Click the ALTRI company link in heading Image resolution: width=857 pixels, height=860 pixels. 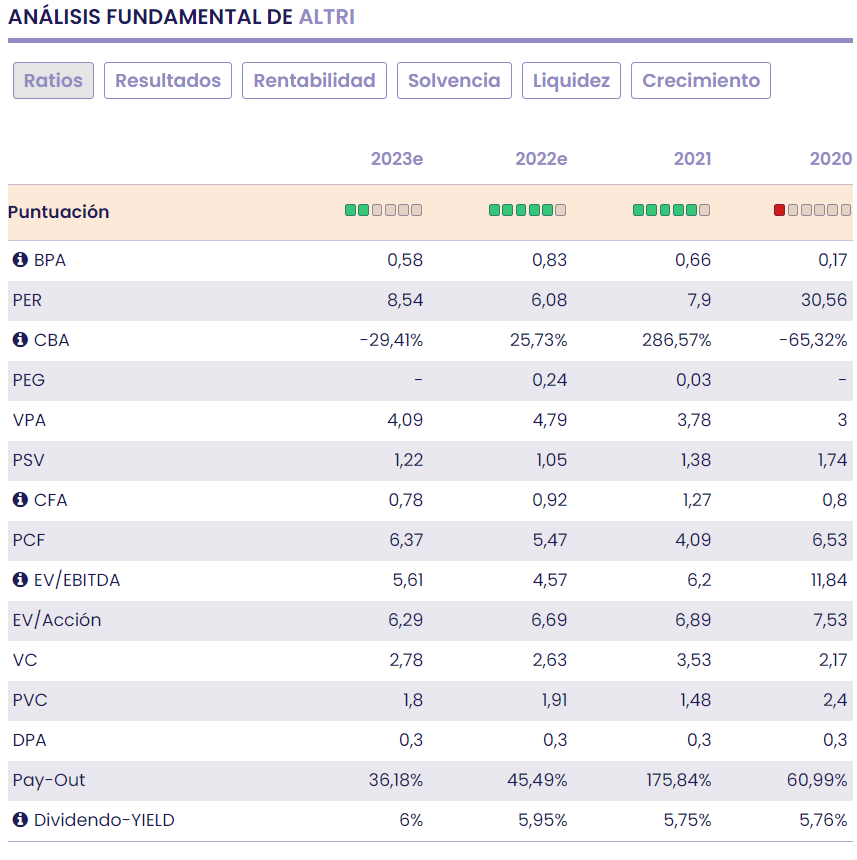[326, 17]
